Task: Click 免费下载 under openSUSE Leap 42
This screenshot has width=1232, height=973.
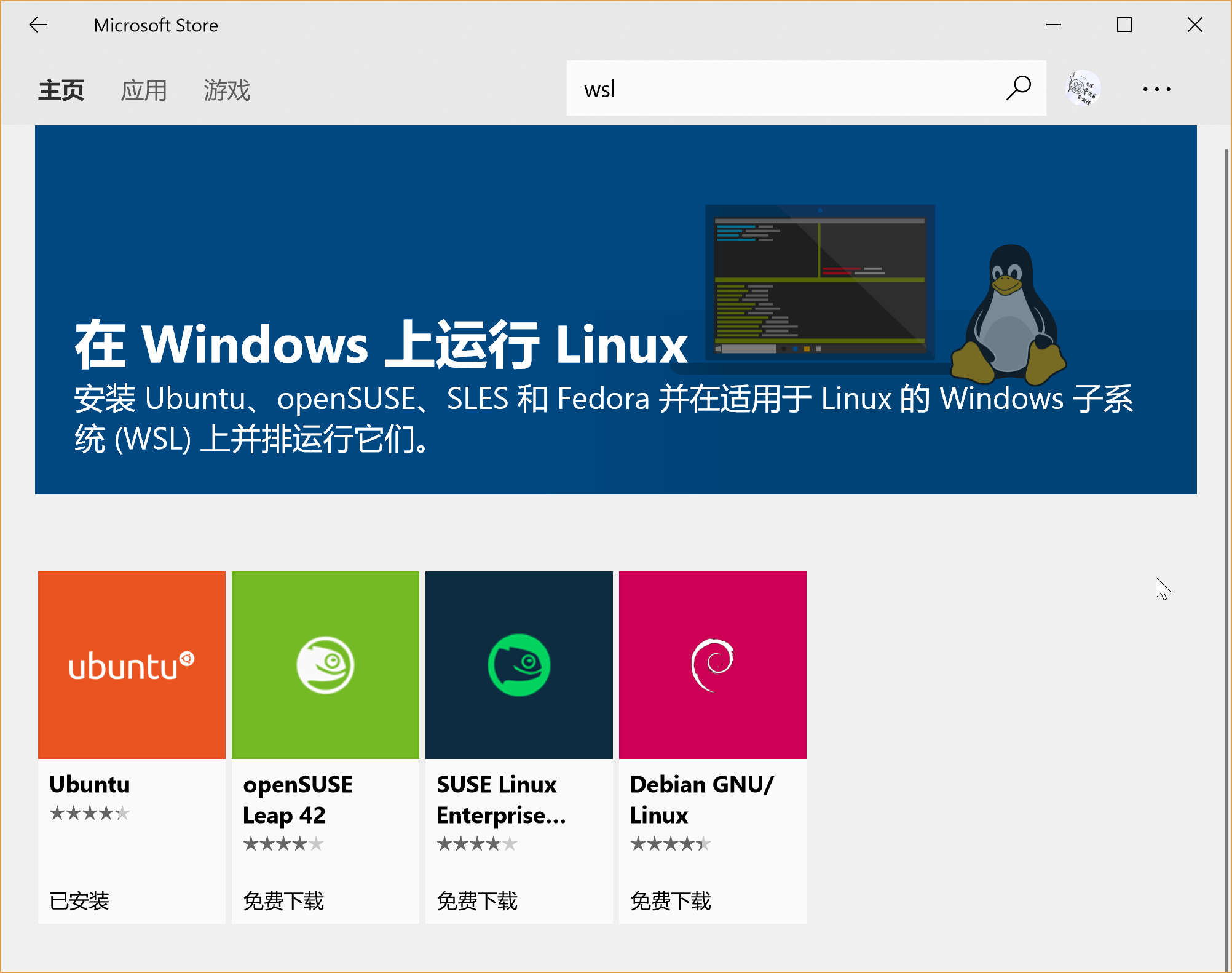Action: [283, 901]
